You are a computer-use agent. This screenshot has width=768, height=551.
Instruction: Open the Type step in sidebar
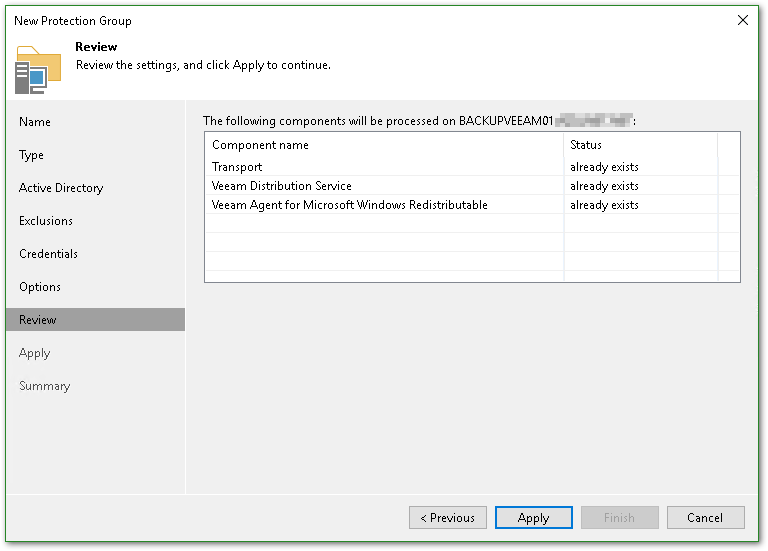(x=32, y=155)
